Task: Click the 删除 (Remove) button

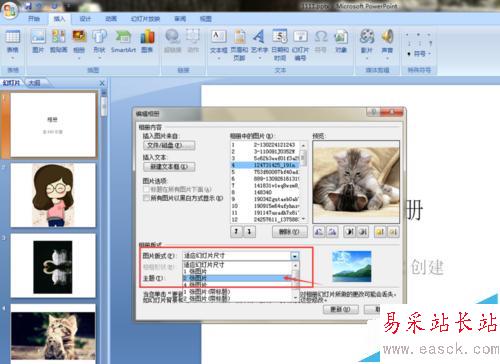Action: 289,232
